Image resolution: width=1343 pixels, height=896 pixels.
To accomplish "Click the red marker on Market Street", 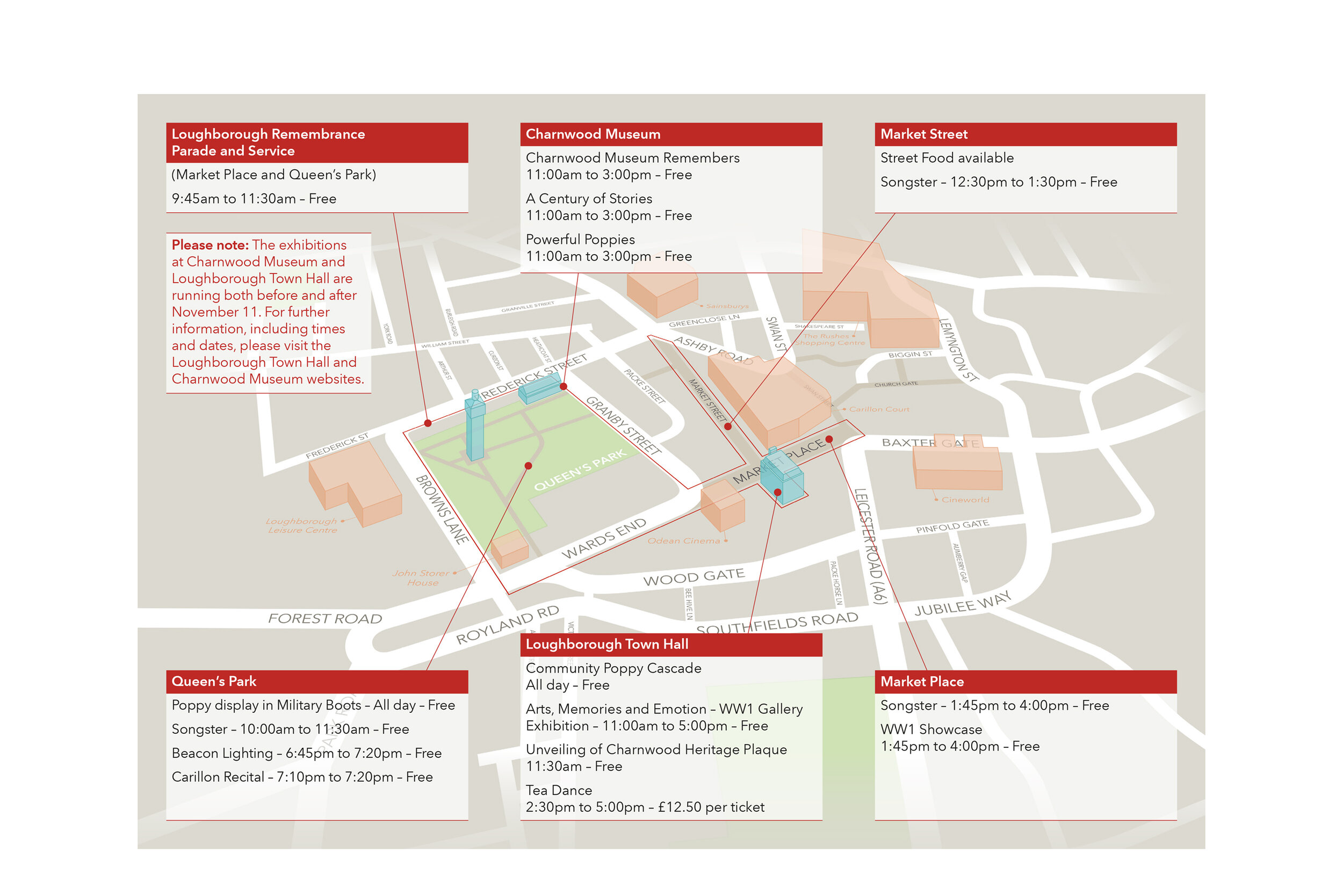I will click(x=727, y=427).
